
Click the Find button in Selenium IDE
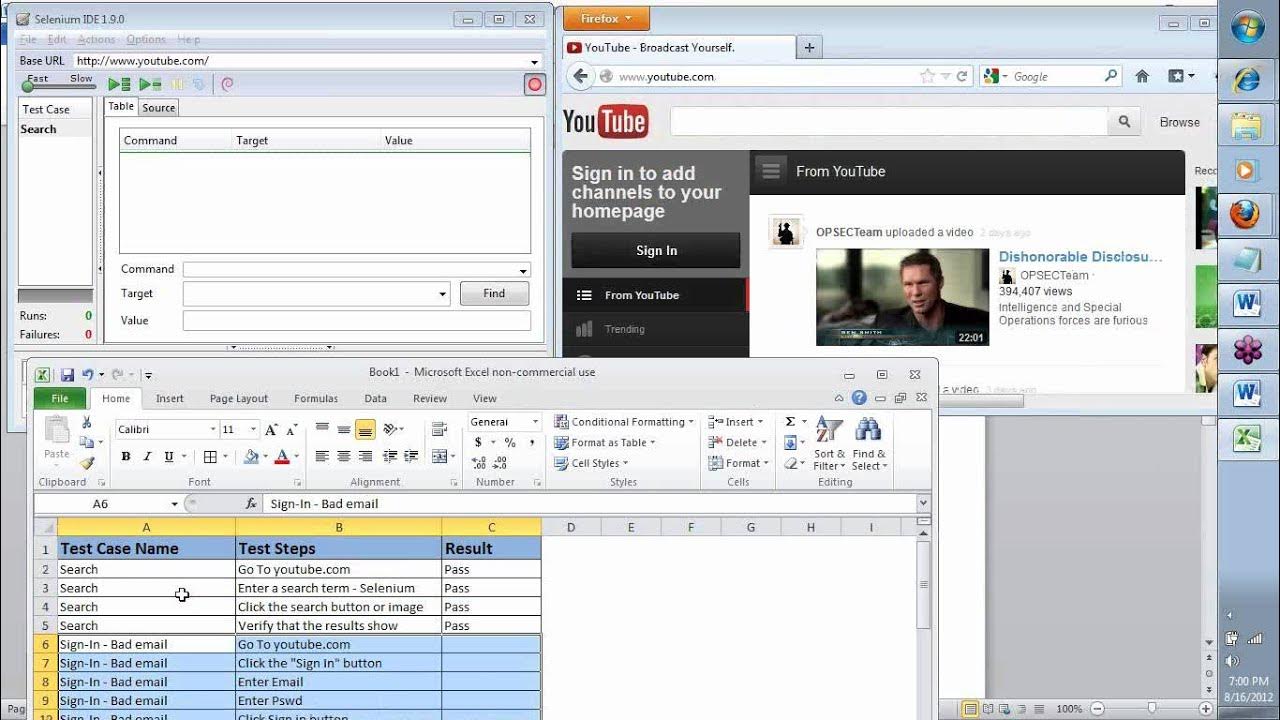(x=494, y=294)
